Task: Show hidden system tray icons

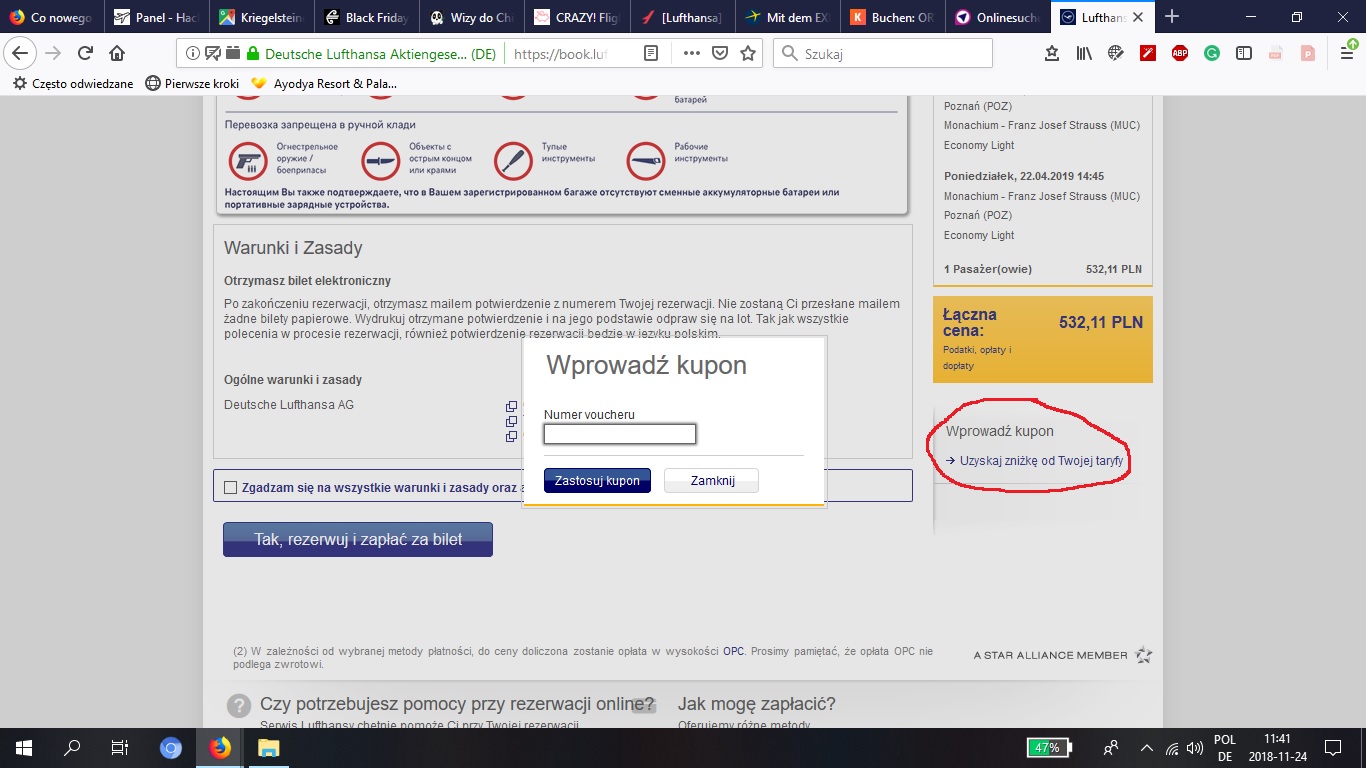Action: click(1147, 748)
